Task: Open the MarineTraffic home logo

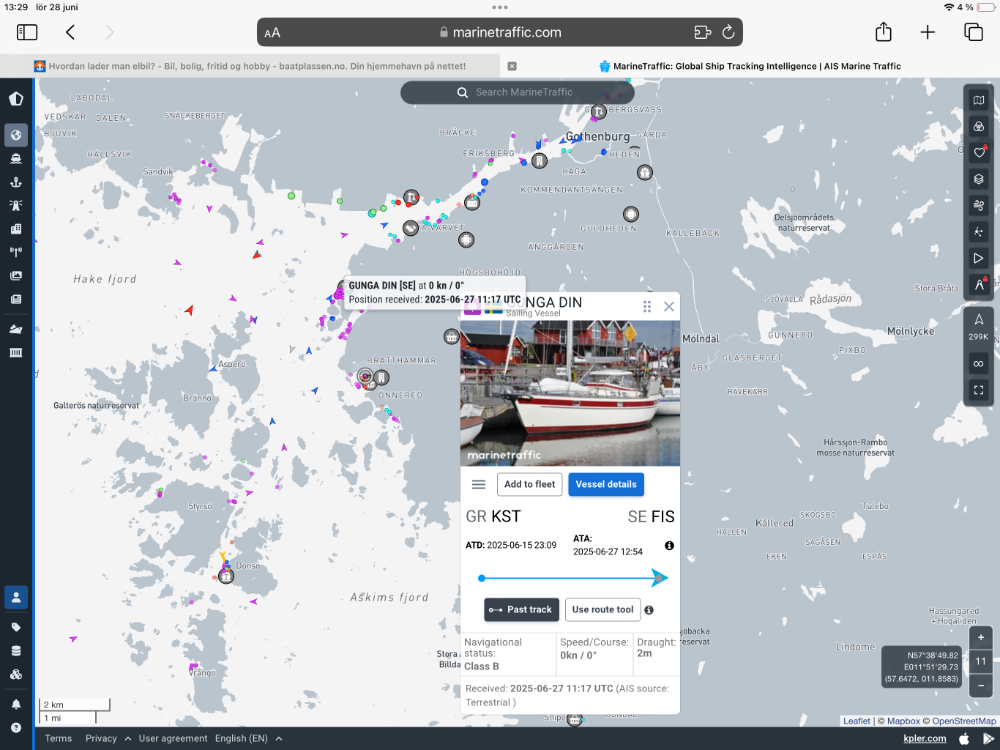Action: [16, 99]
